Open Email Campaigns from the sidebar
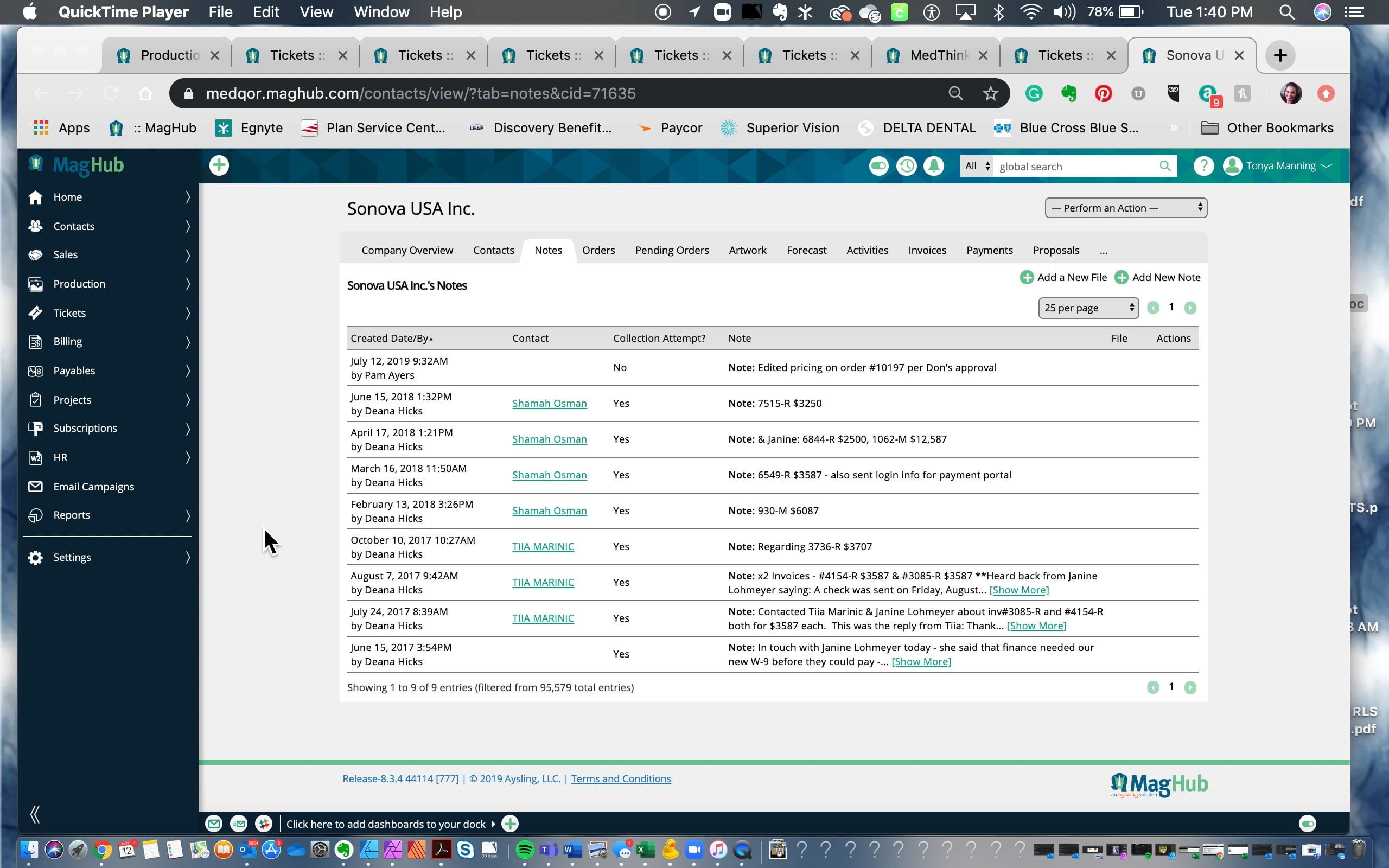 pos(93,487)
